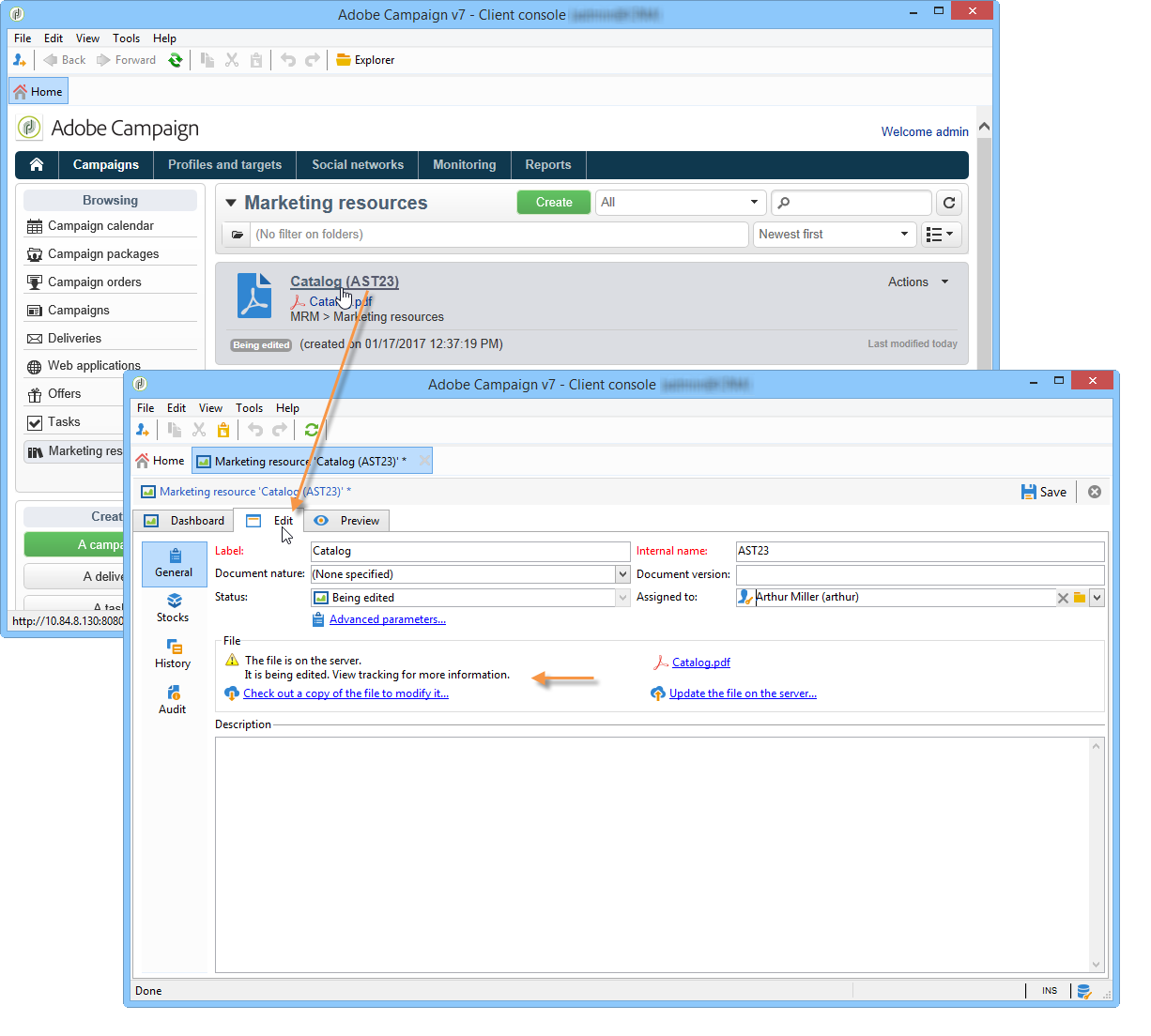Open Campaign calendar in Browsing
Screen dimensions: 1151x1036
[x=101, y=226]
